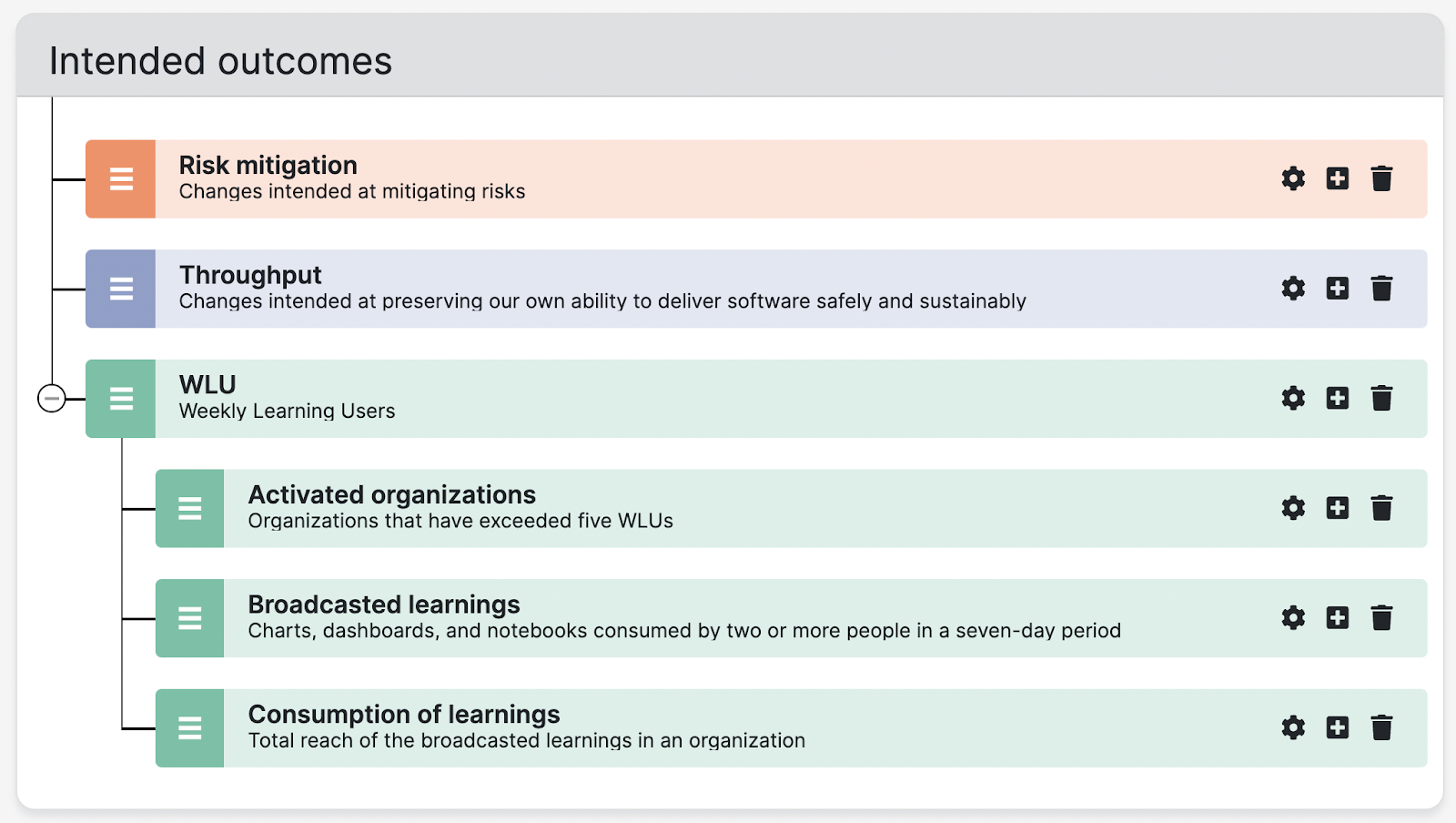This screenshot has height=823, width=1456.
Task: Delete the Consumption of learnings outcome
Action: point(1381,727)
